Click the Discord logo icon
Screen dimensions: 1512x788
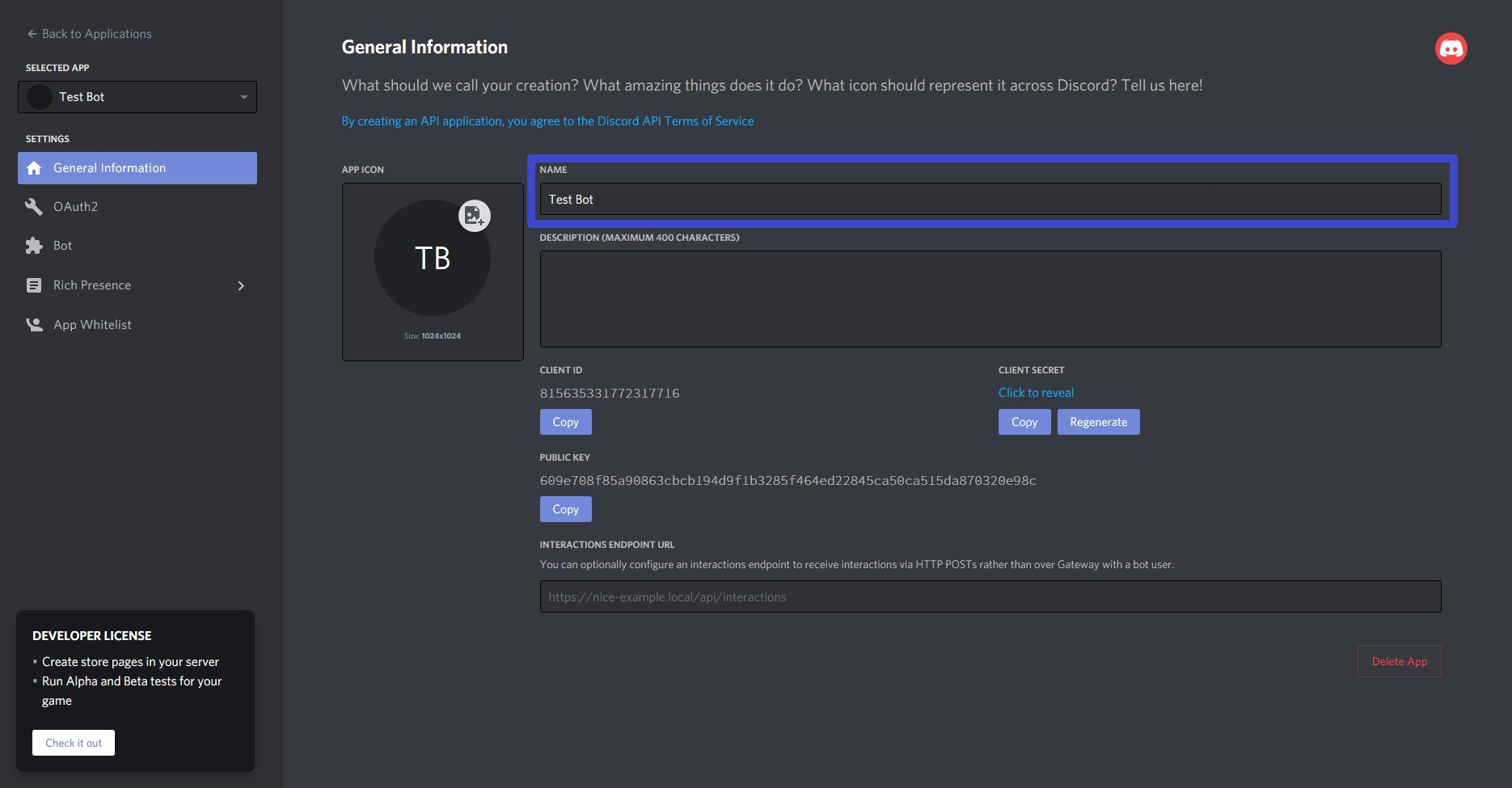point(1451,48)
